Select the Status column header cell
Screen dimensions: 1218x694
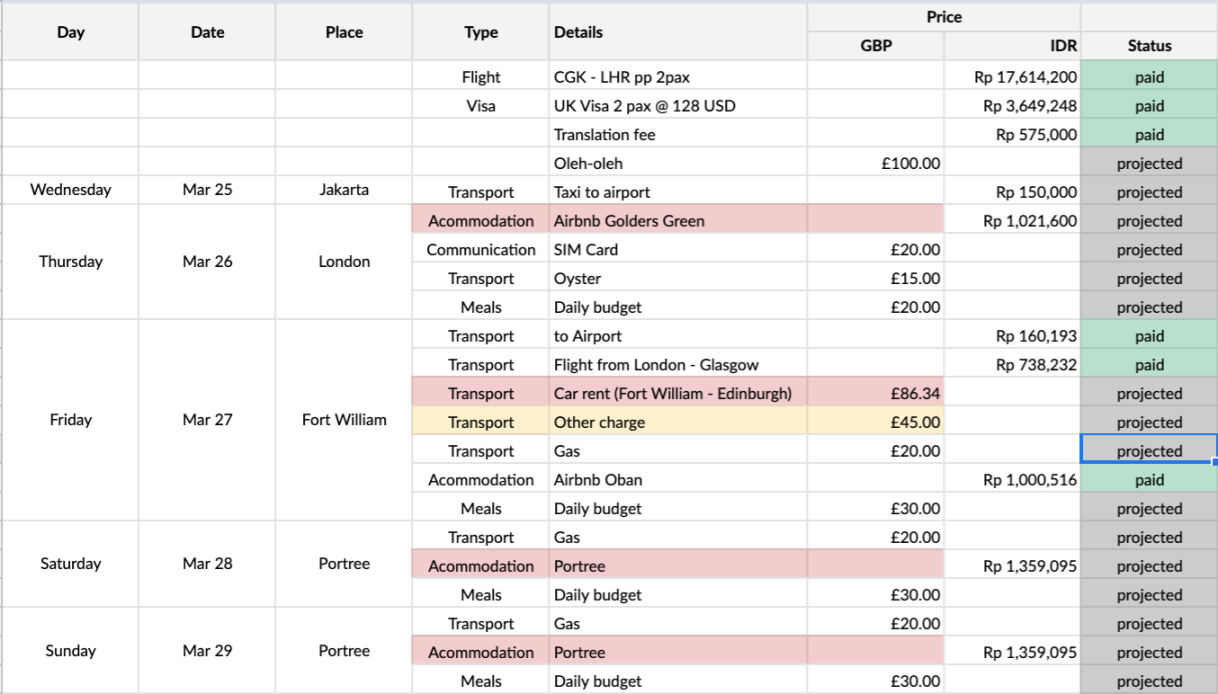click(x=1149, y=46)
